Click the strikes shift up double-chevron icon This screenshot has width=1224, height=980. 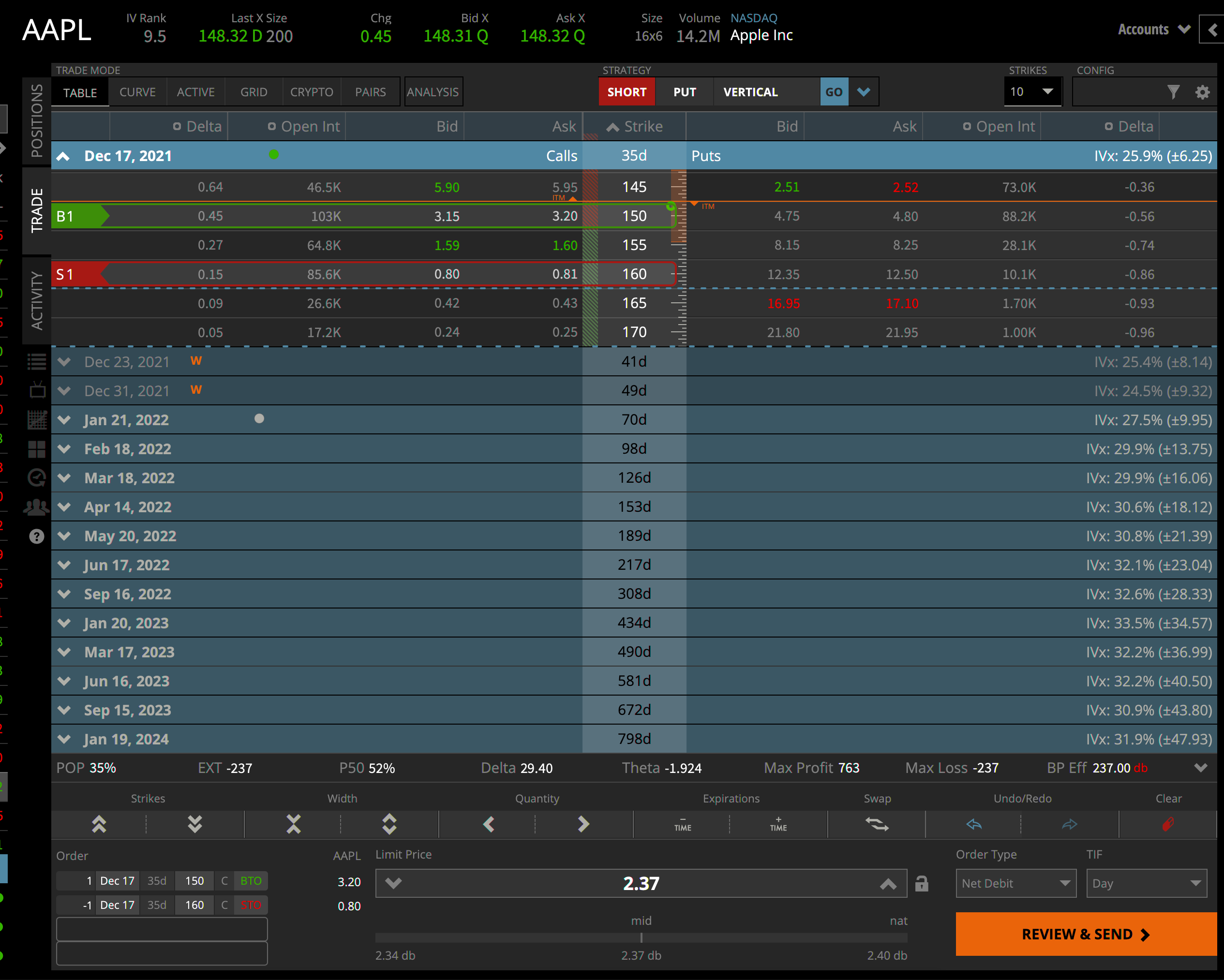(99, 824)
